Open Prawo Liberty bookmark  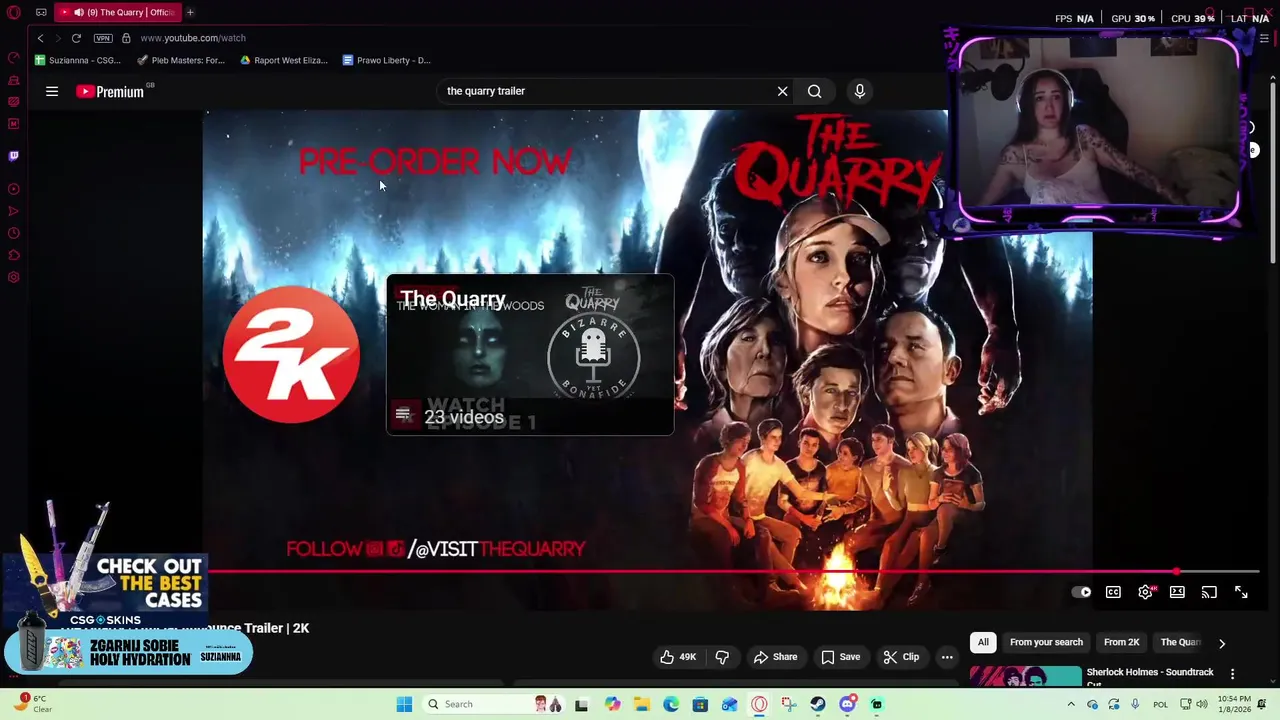387,60
